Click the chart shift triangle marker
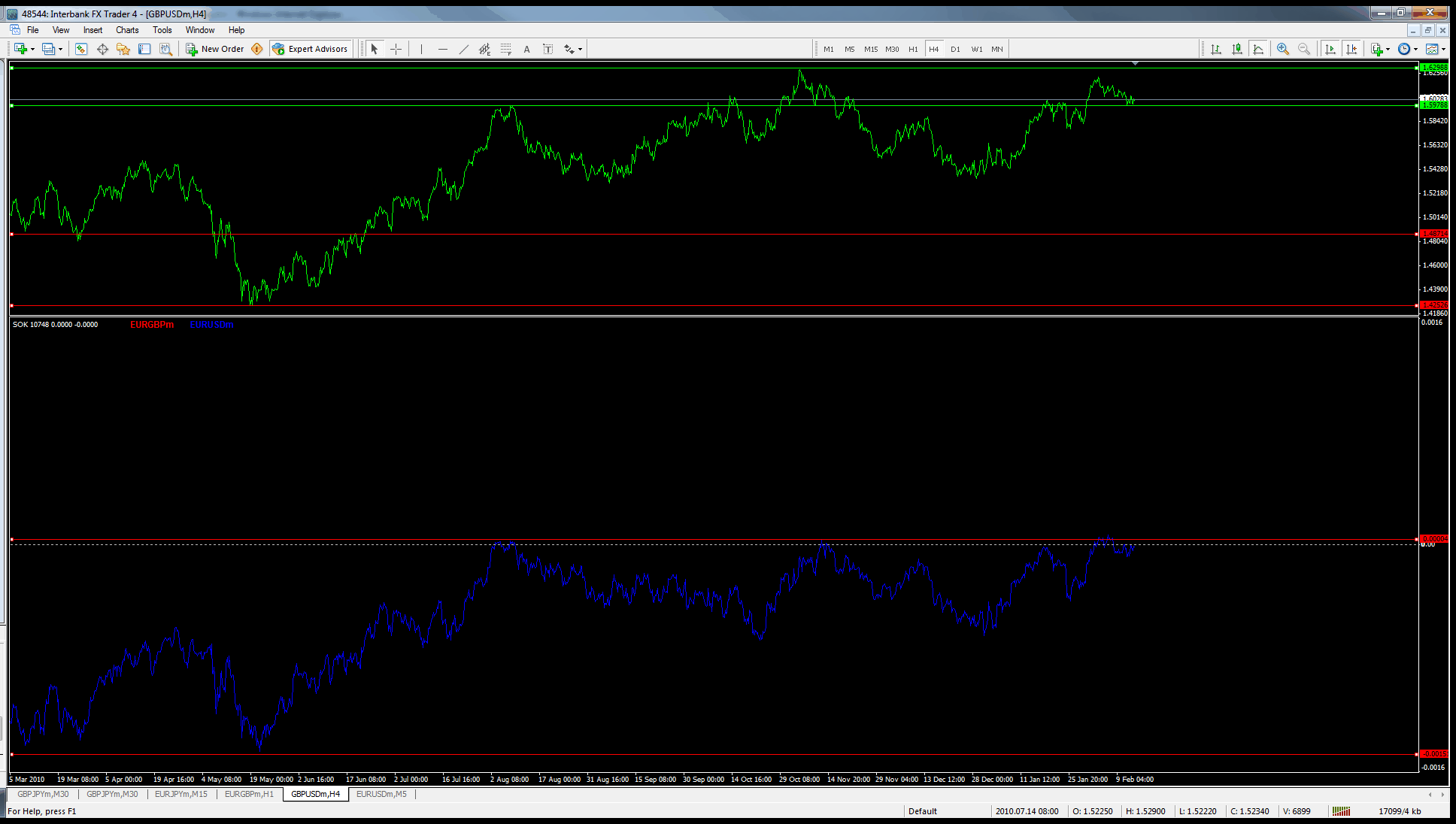The image size is (1456, 824). pos(1135,64)
